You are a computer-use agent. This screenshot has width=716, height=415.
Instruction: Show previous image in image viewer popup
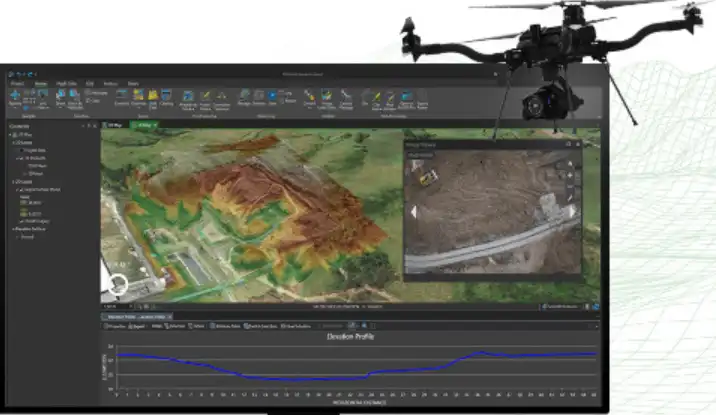[414, 212]
